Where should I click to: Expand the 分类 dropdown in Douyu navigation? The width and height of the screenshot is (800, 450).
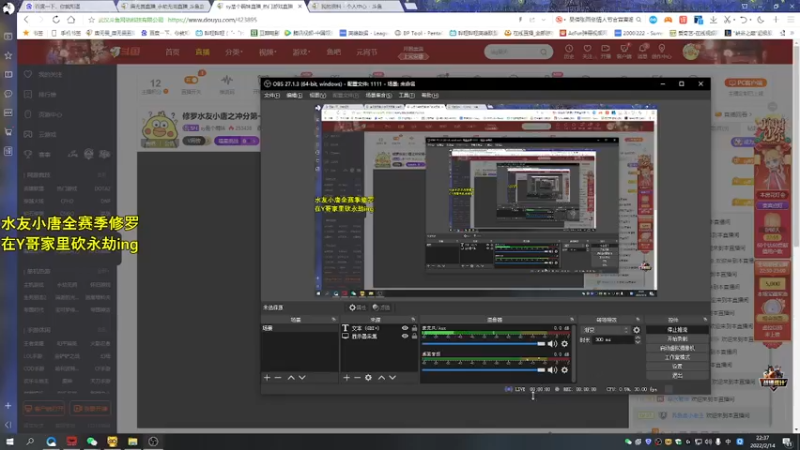tap(234, 52)
